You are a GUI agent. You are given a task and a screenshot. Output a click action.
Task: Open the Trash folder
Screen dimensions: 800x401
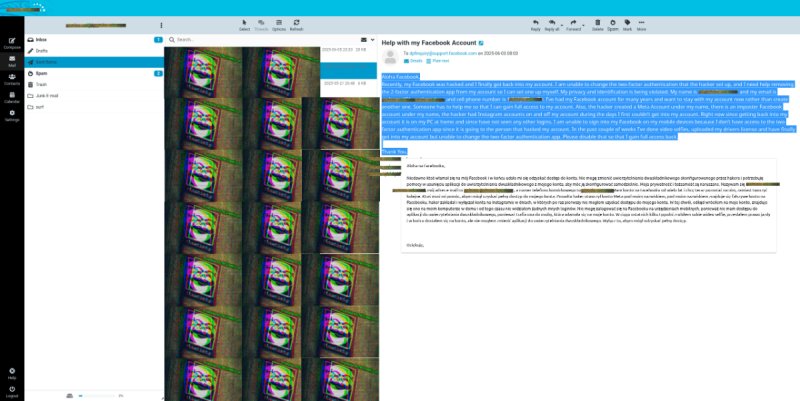click(x=42, y=84)
